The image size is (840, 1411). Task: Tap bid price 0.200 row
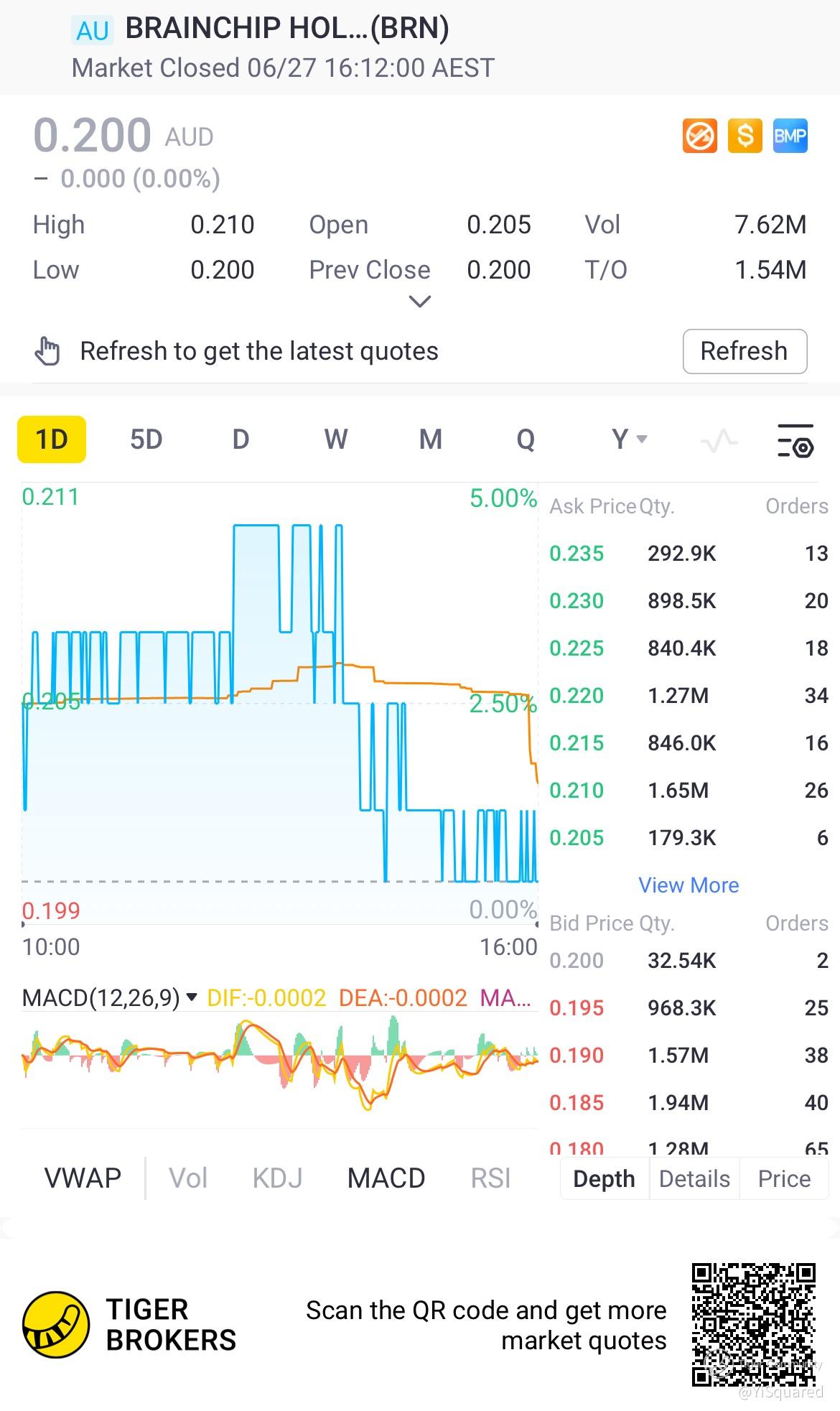(x=689, y=960)
